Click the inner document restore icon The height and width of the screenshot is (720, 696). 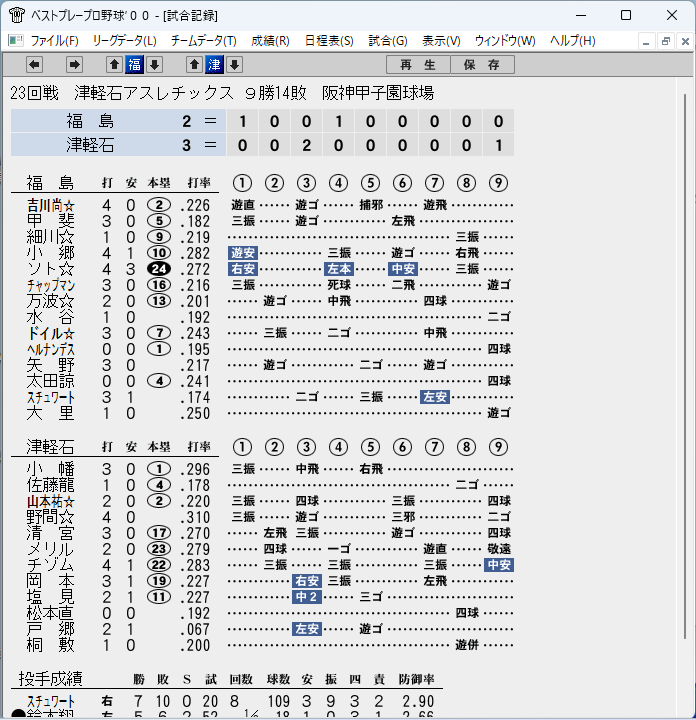pyautogui.click(x=666, y=41)
